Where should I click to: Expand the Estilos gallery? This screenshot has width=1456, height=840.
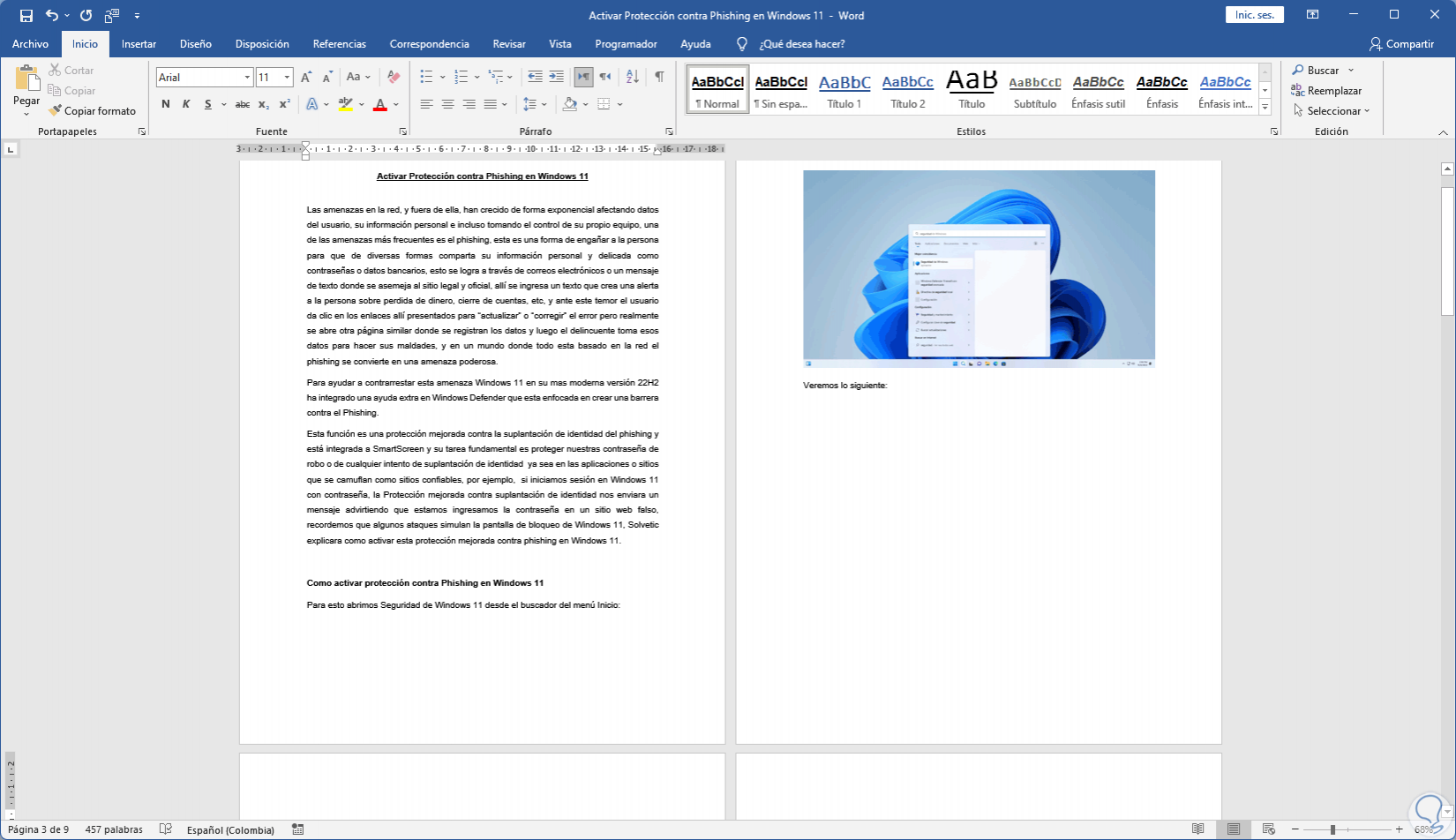[x=1265, y=107]
